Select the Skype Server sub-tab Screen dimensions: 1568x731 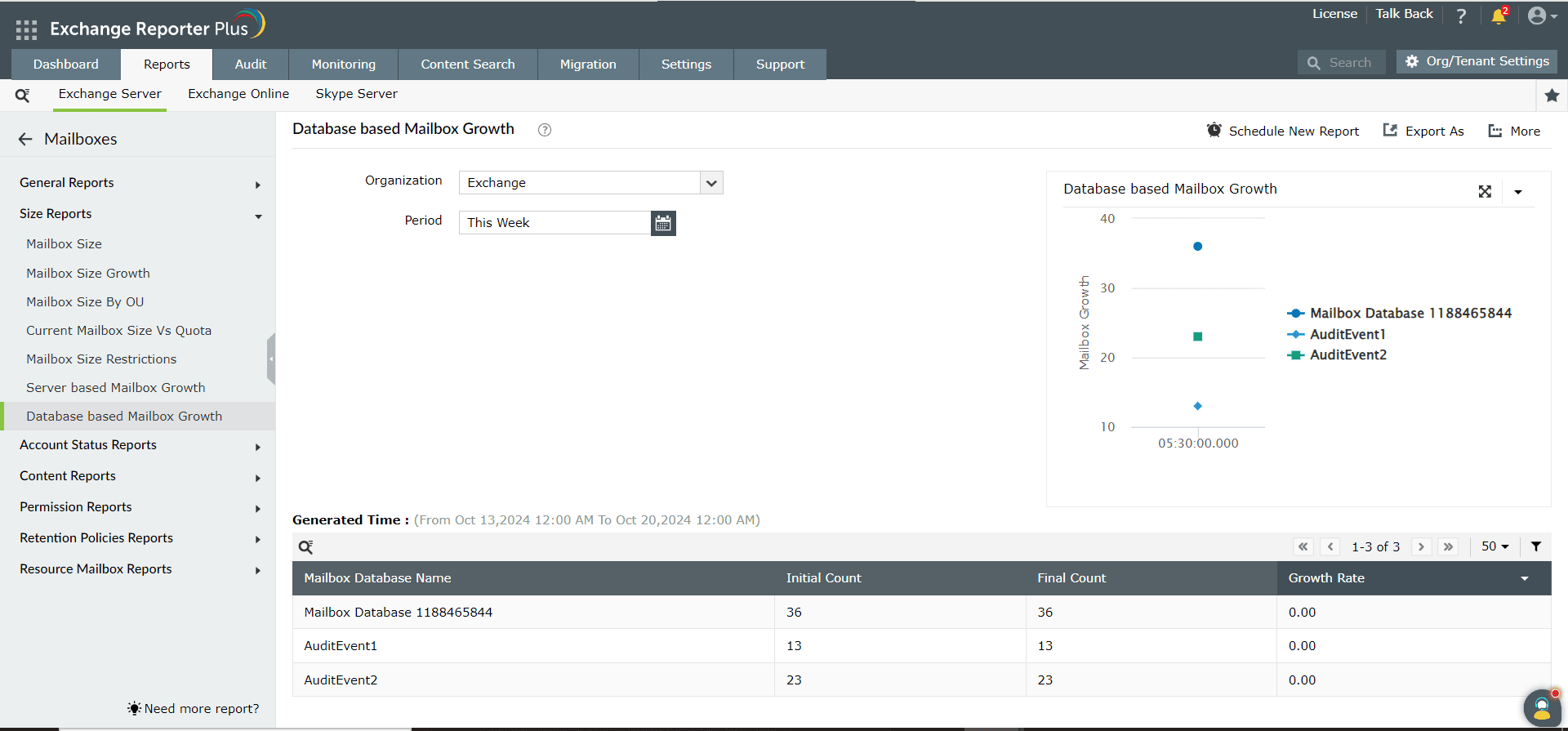pos(357,94)
